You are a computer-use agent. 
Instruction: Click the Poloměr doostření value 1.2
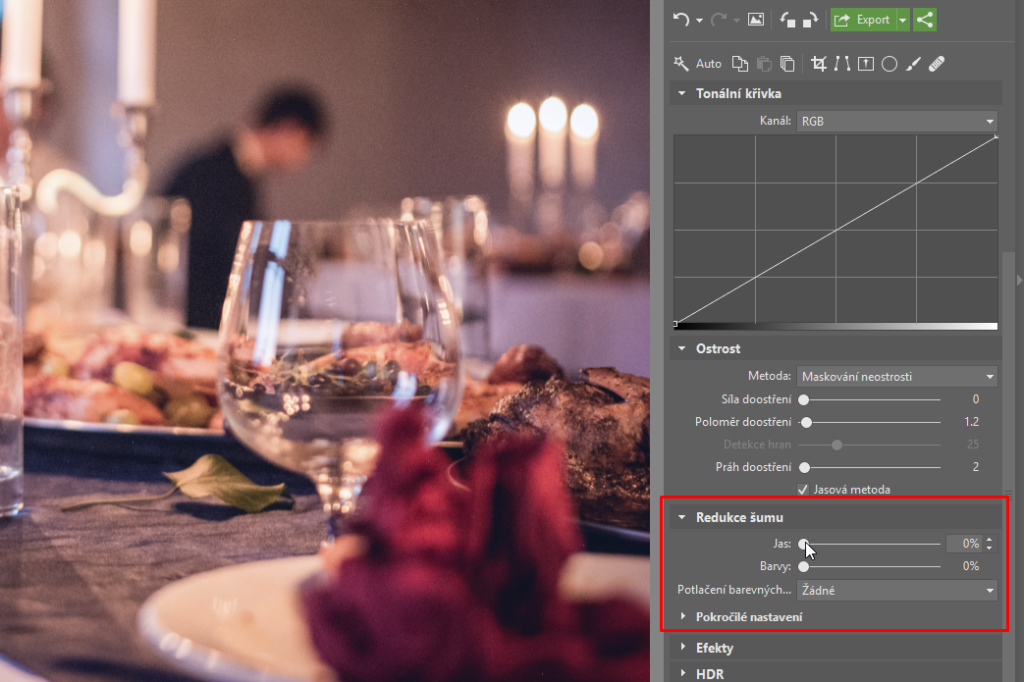[x=972, y=422]
